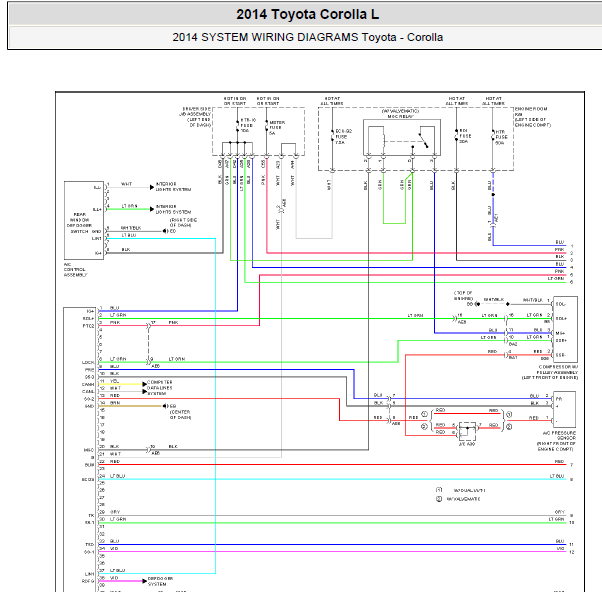The width and height of the screenshot is (602, 592).
Task: Click the LT GRN Interior Lights System arrow
Action: [152, 209]
